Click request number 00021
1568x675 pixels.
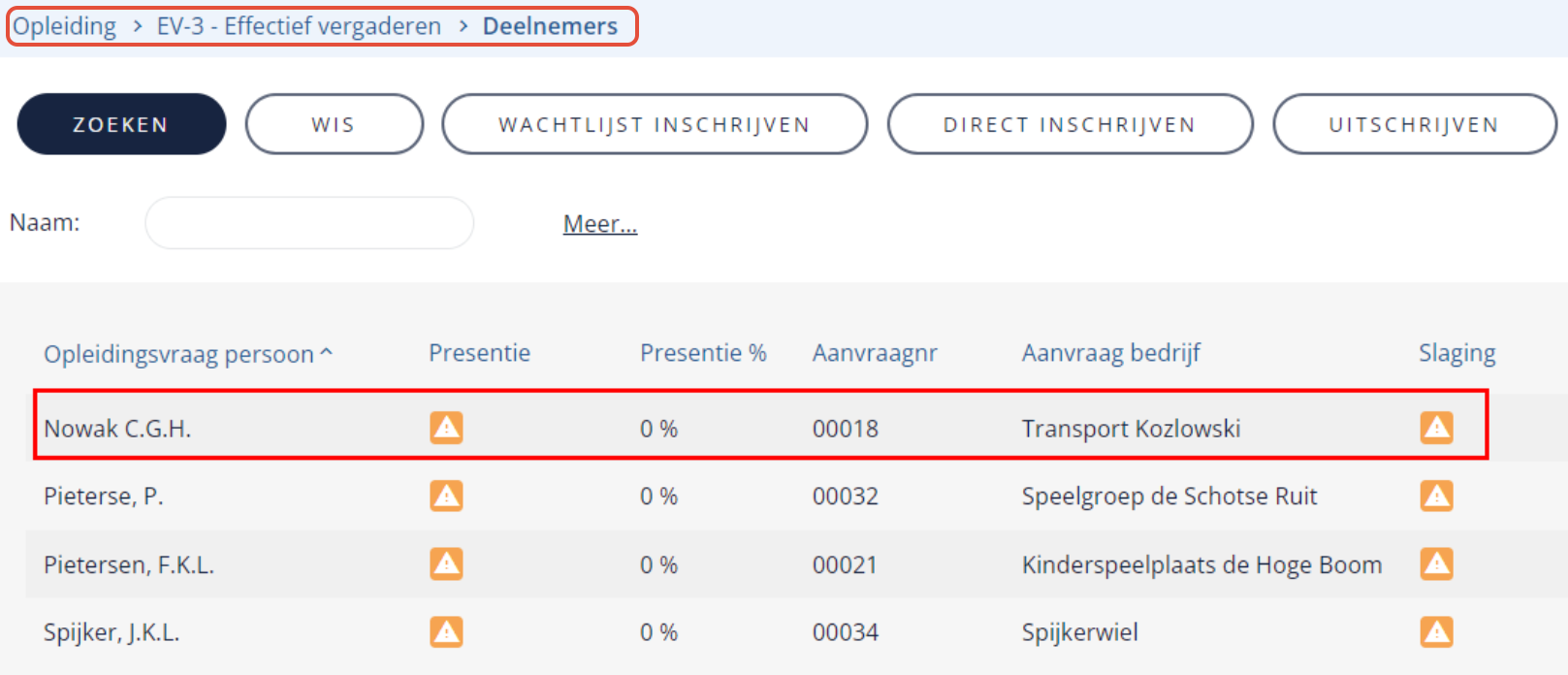pyautogui.click(x=846, y=564)
